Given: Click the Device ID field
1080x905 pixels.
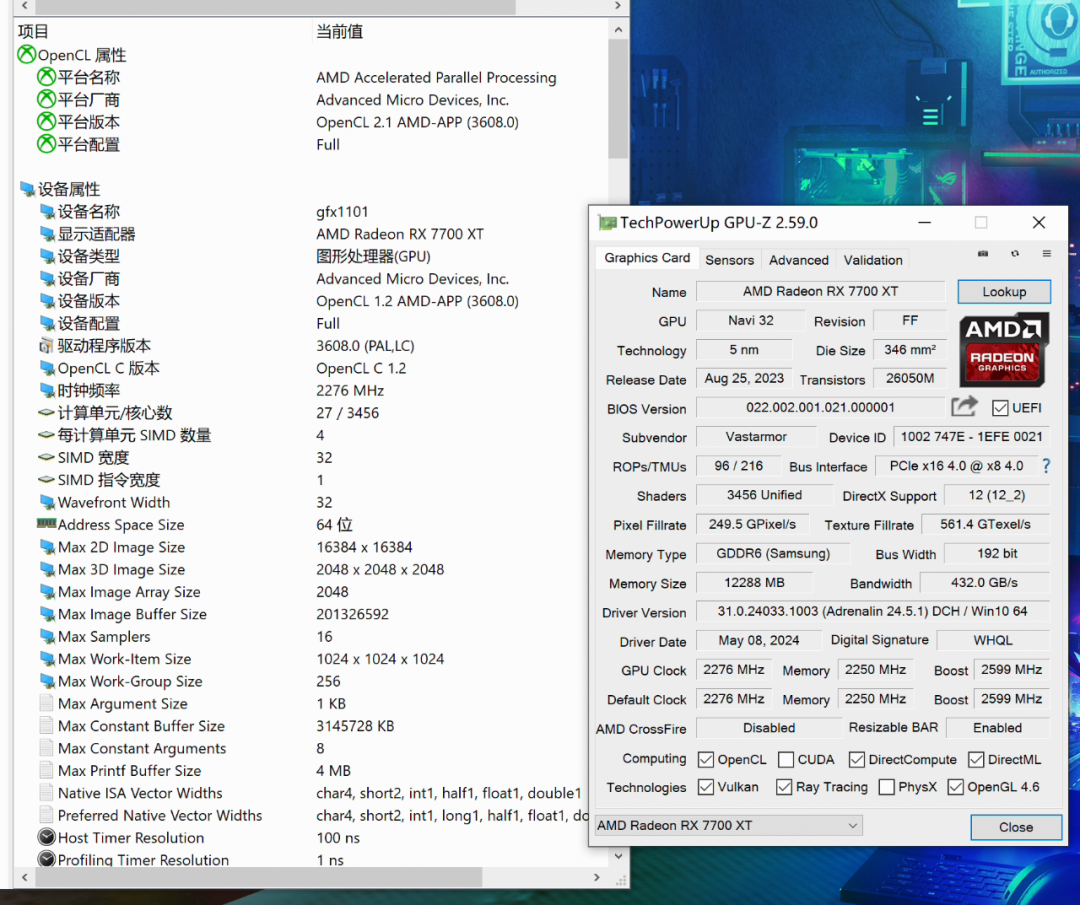Looking at the screenshot, I should point(971,437).
